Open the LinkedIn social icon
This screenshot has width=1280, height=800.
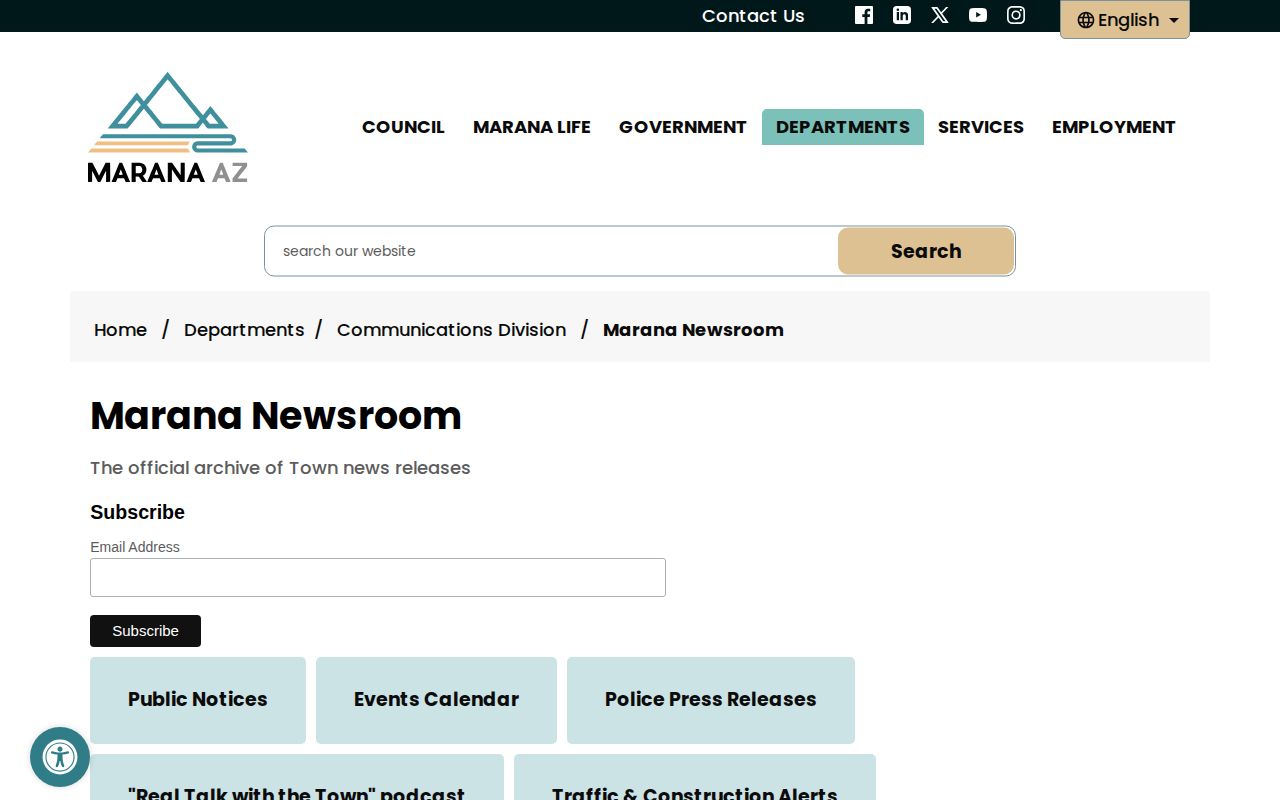[x=902, y=15]
